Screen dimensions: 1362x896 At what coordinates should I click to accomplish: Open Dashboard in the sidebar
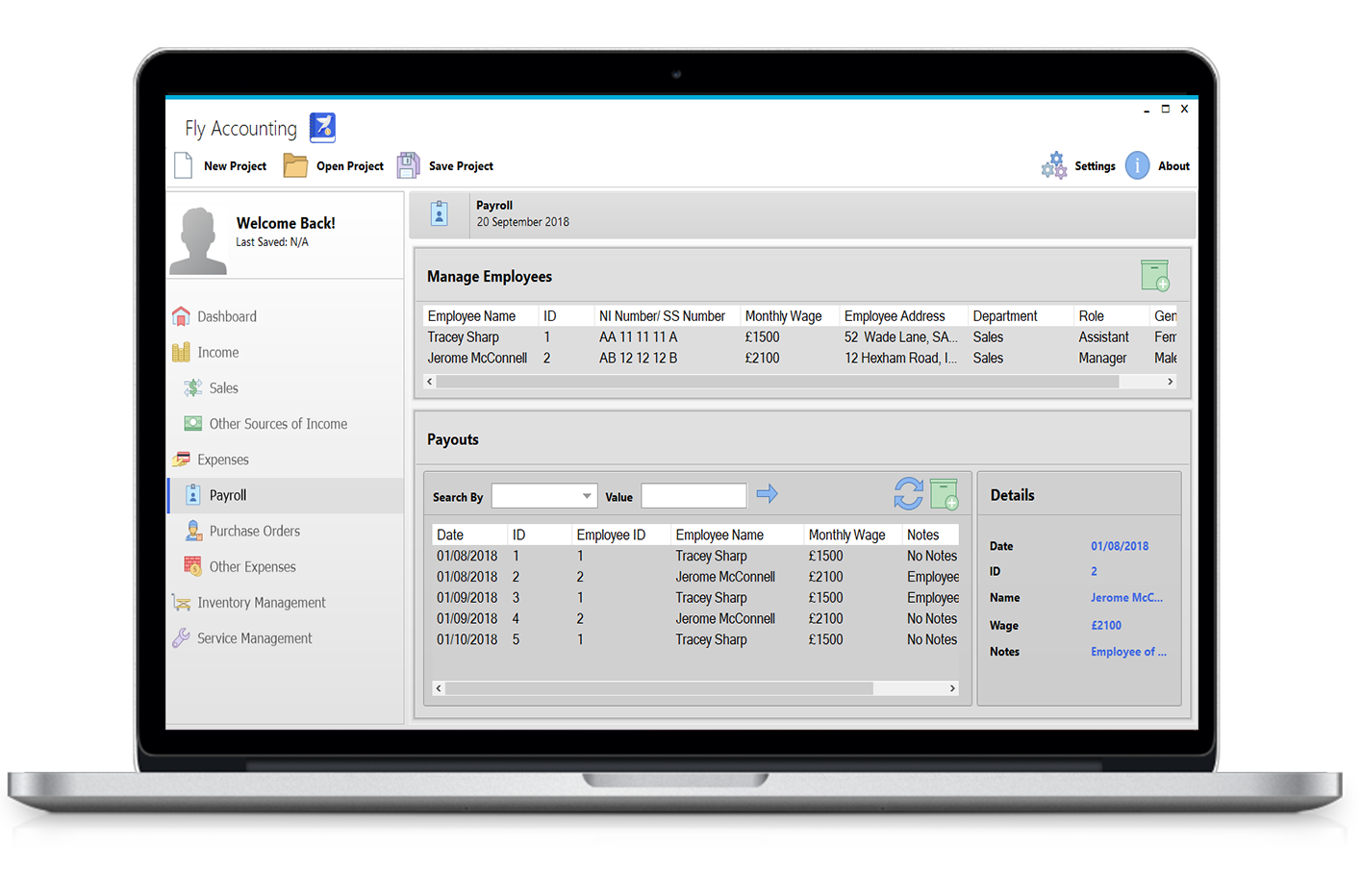click(x=227, y=316)
